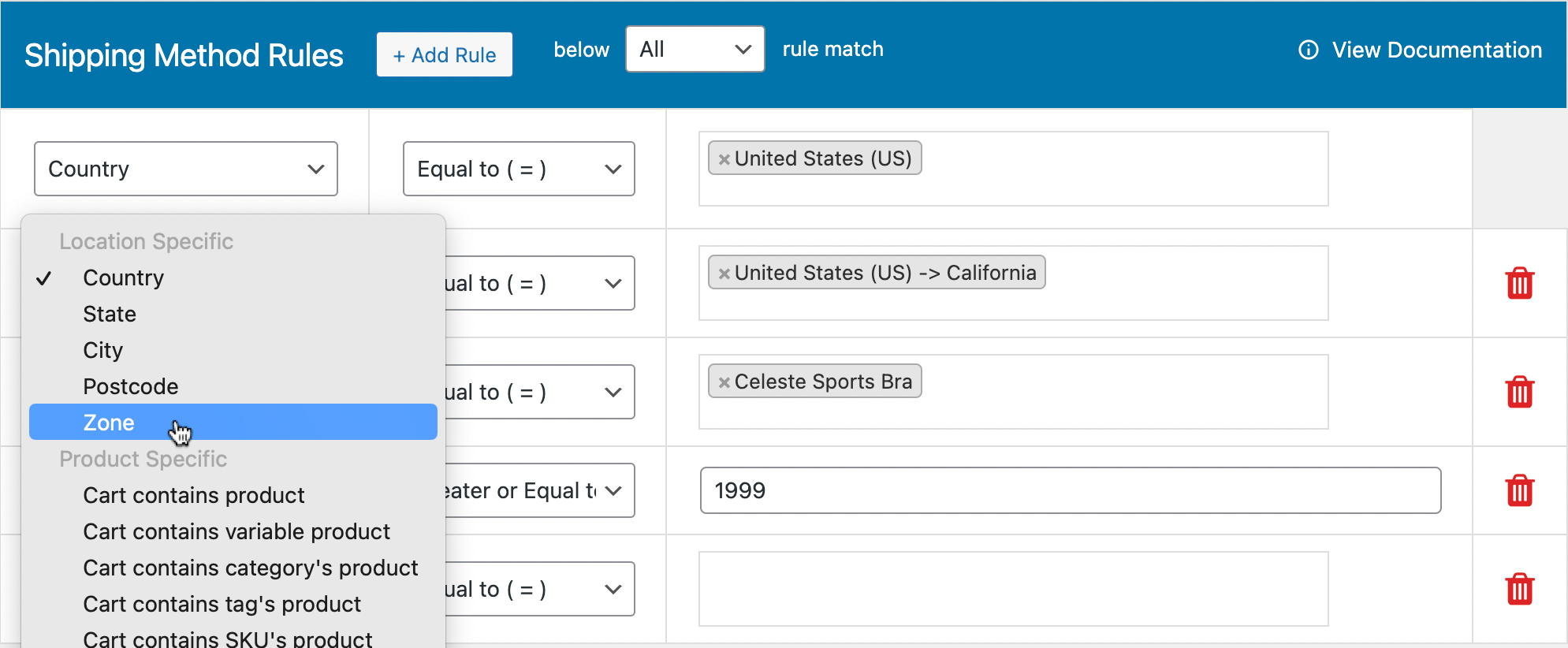Open the All rule match dropdown

695,49
